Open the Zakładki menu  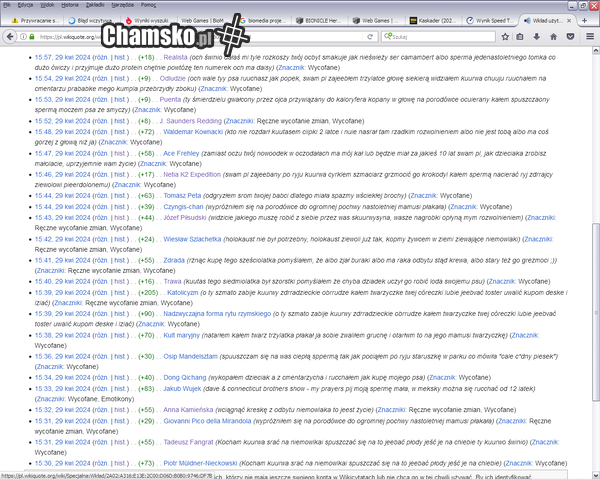(x=93, y=5)
